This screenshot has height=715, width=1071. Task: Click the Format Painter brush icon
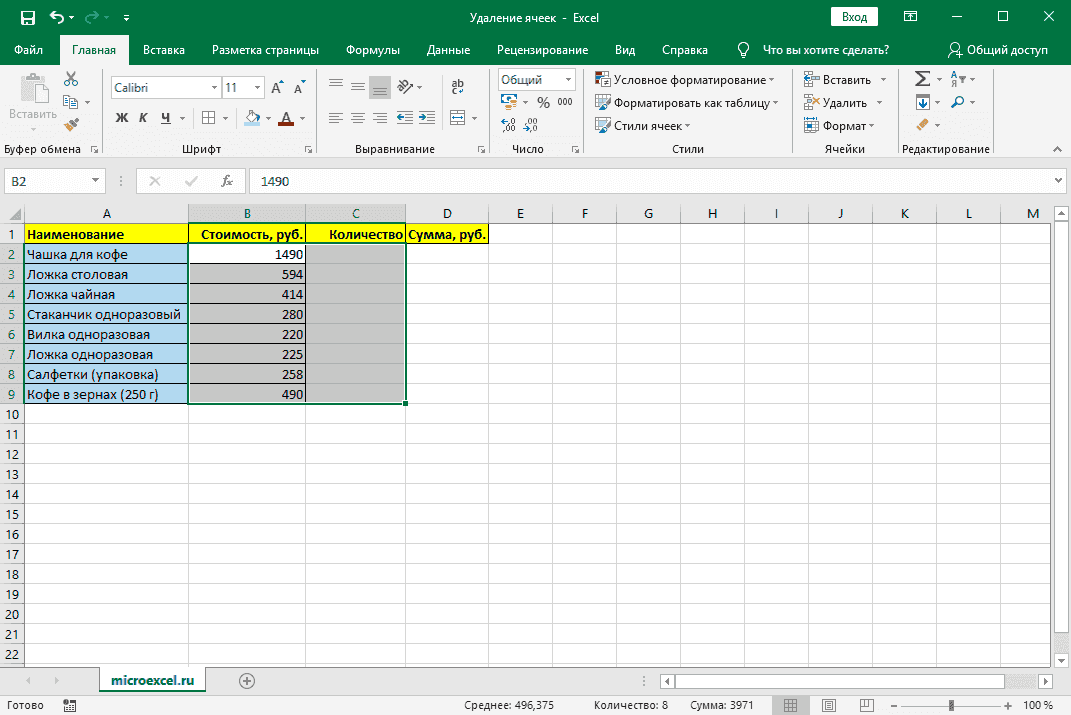tap(71, 125)
